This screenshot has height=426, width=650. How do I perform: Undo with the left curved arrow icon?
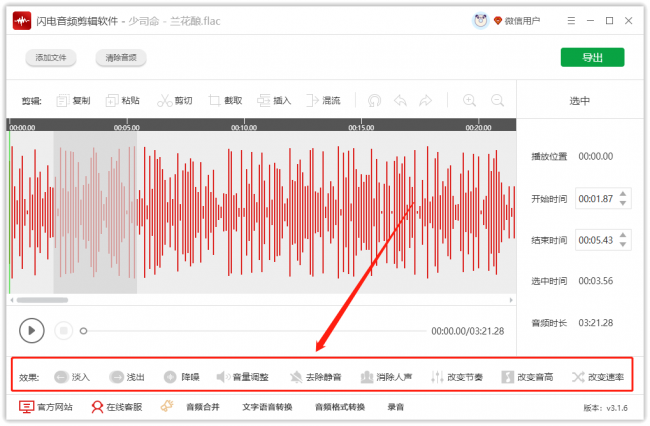coord(400,101)
